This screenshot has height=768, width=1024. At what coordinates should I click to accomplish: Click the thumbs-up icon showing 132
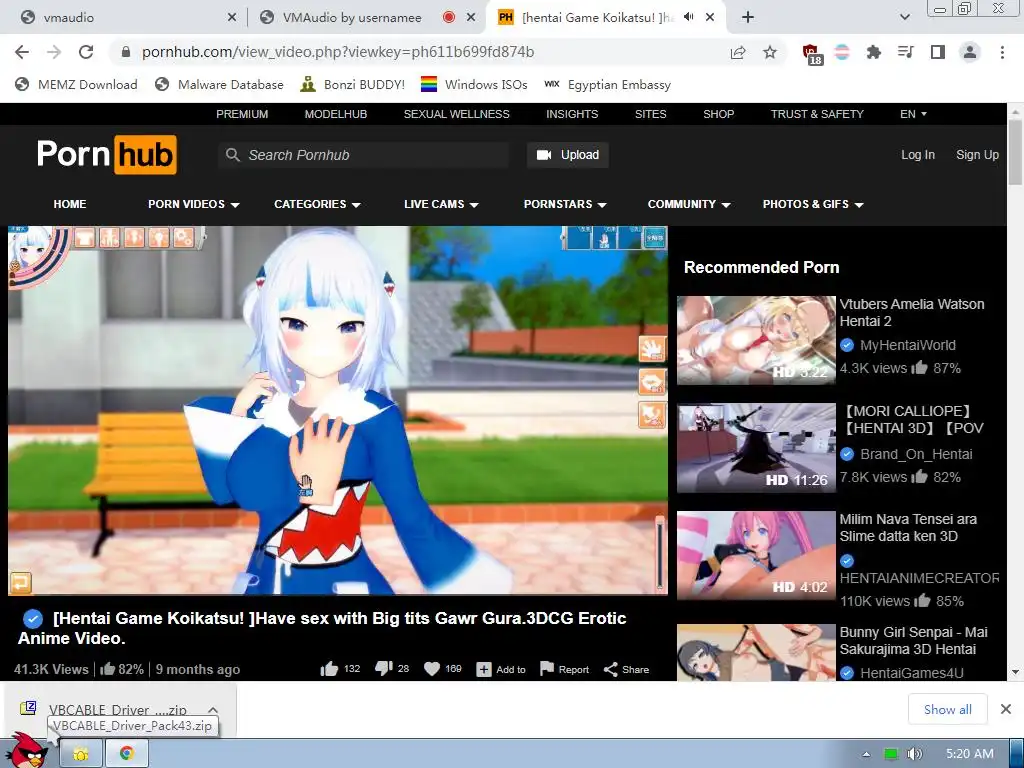click(x=329, y=669)
